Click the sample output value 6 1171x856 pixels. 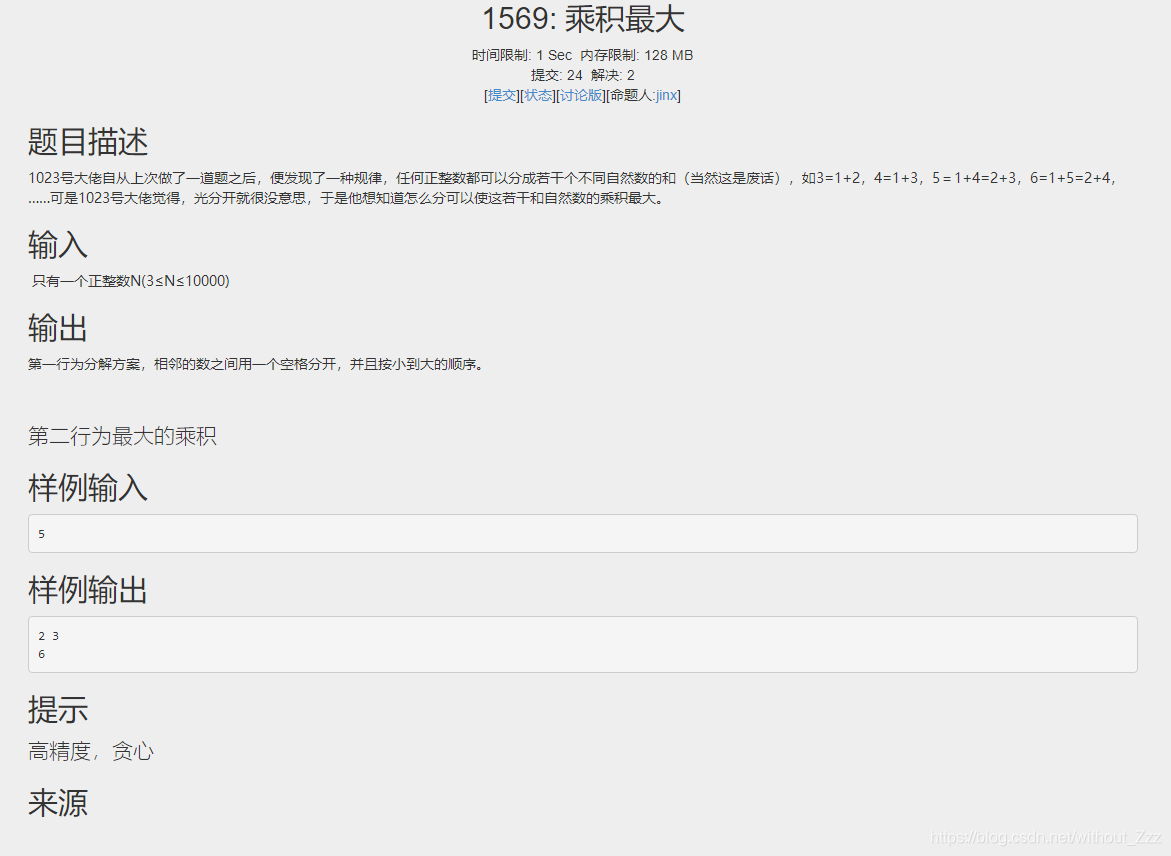42,654
